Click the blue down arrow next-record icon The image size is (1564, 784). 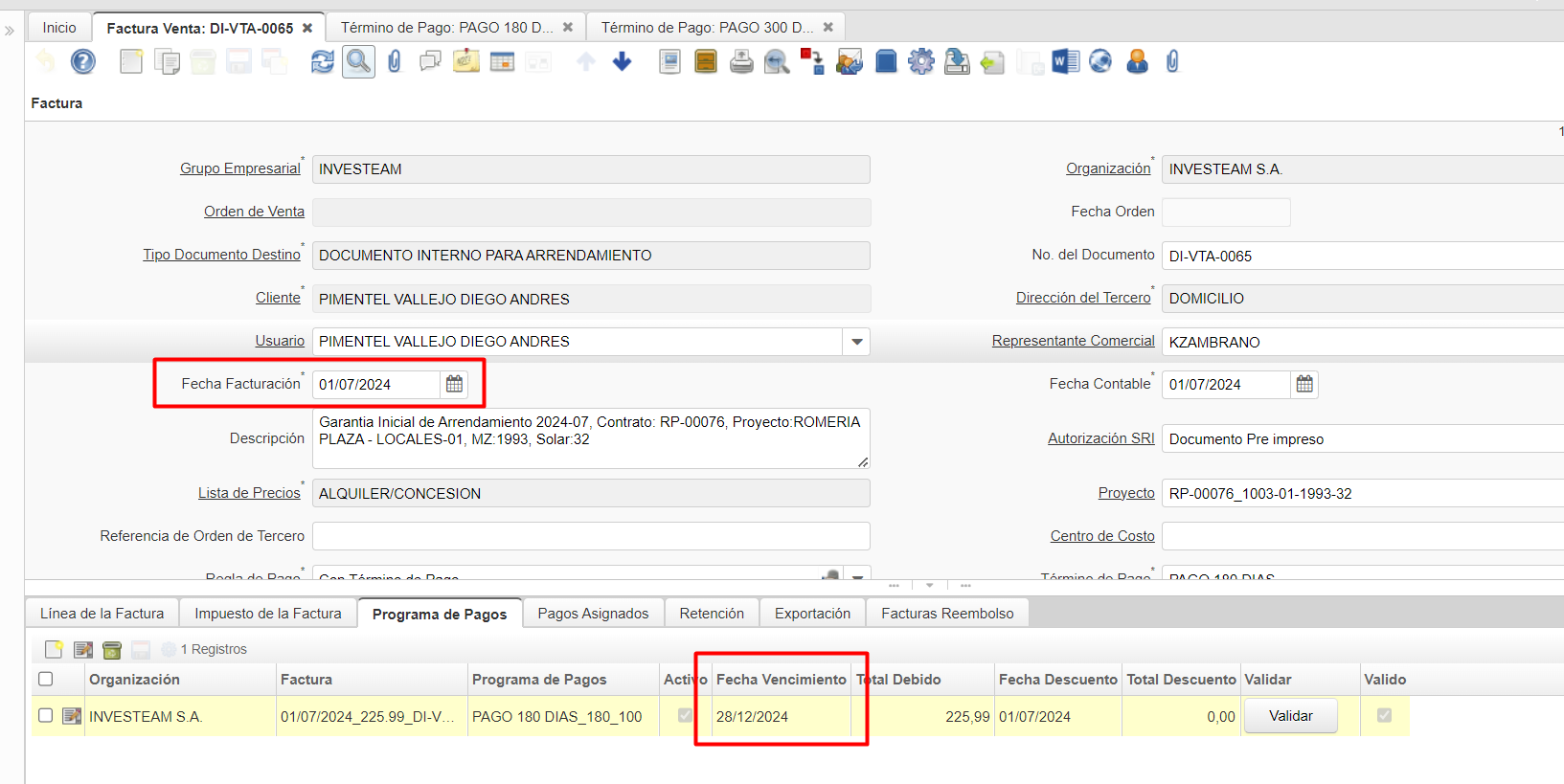click(622, 62)
